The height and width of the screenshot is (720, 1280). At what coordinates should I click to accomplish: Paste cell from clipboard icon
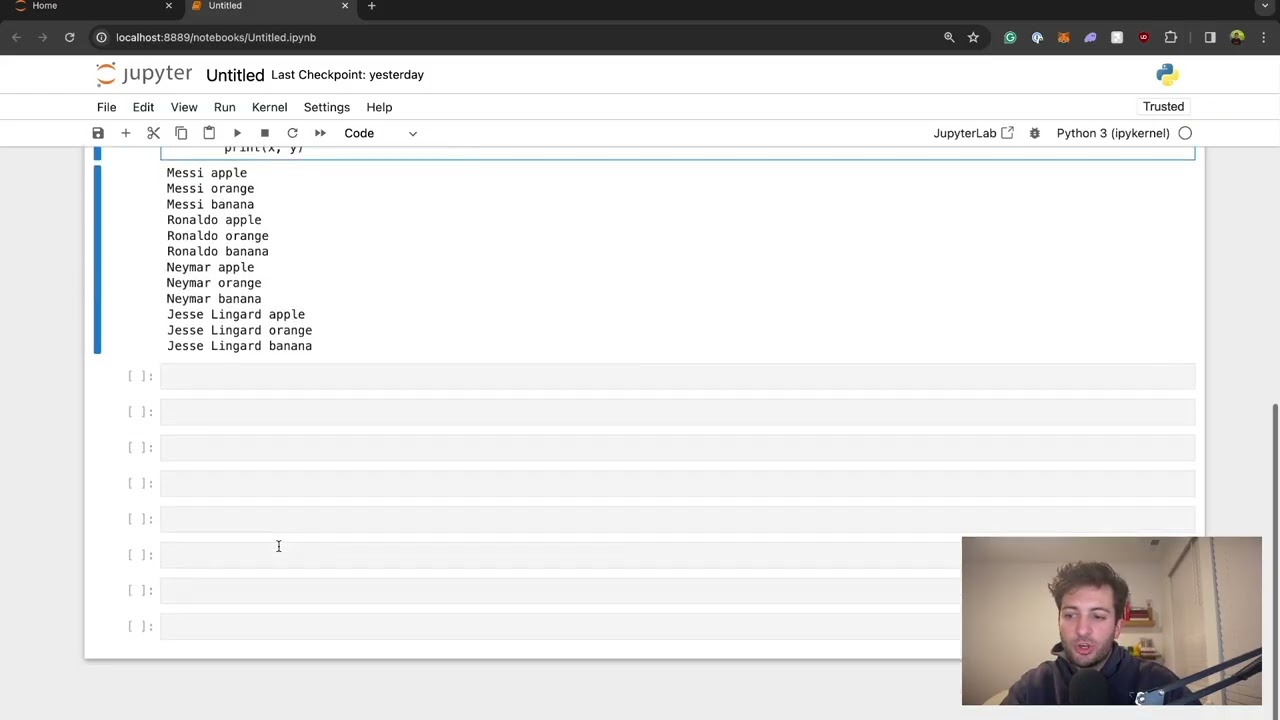pyautogui.click(x=209, y=133)
